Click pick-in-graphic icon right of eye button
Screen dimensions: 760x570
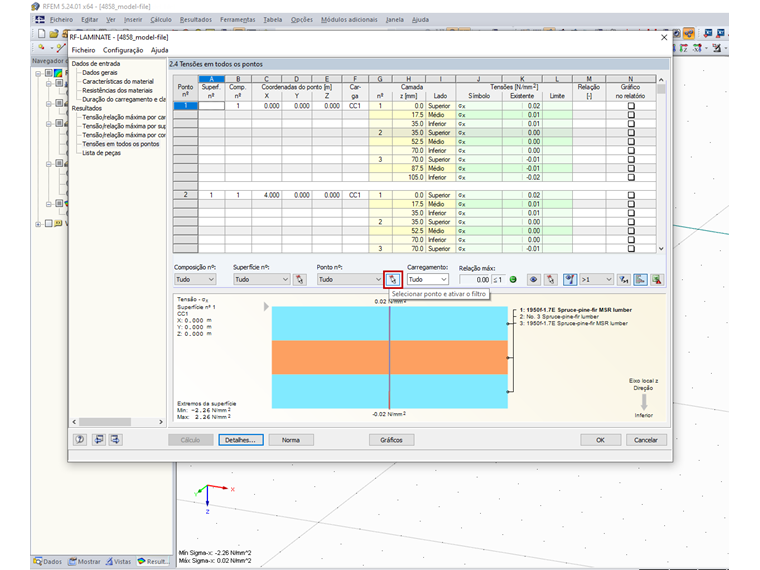pyautogui.click(x=551, y=280)
